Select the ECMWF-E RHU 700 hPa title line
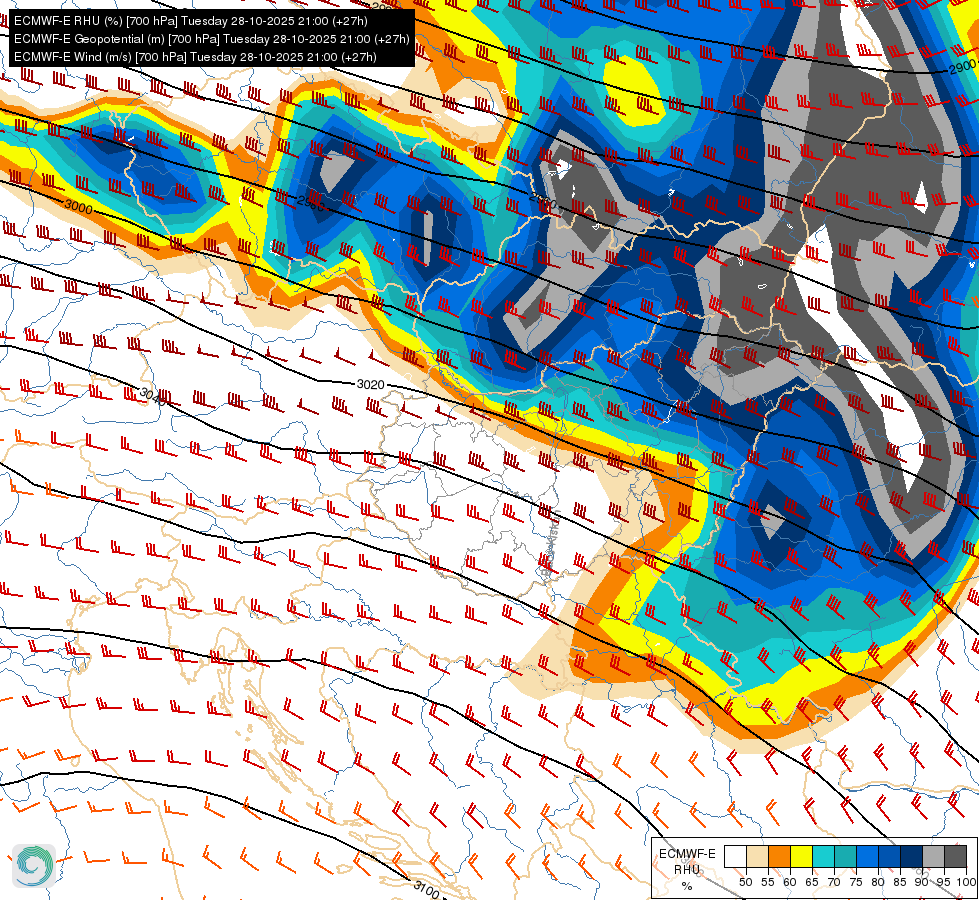 [x=190, y=21]
